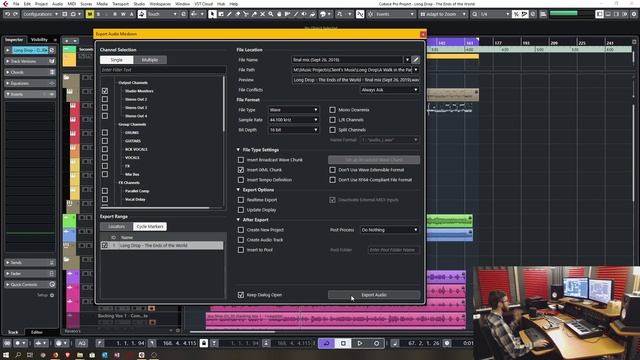The width and height of the screenshot is (640, 360).
Task: Click the Windows taskbar search icon
Action: 18,355
